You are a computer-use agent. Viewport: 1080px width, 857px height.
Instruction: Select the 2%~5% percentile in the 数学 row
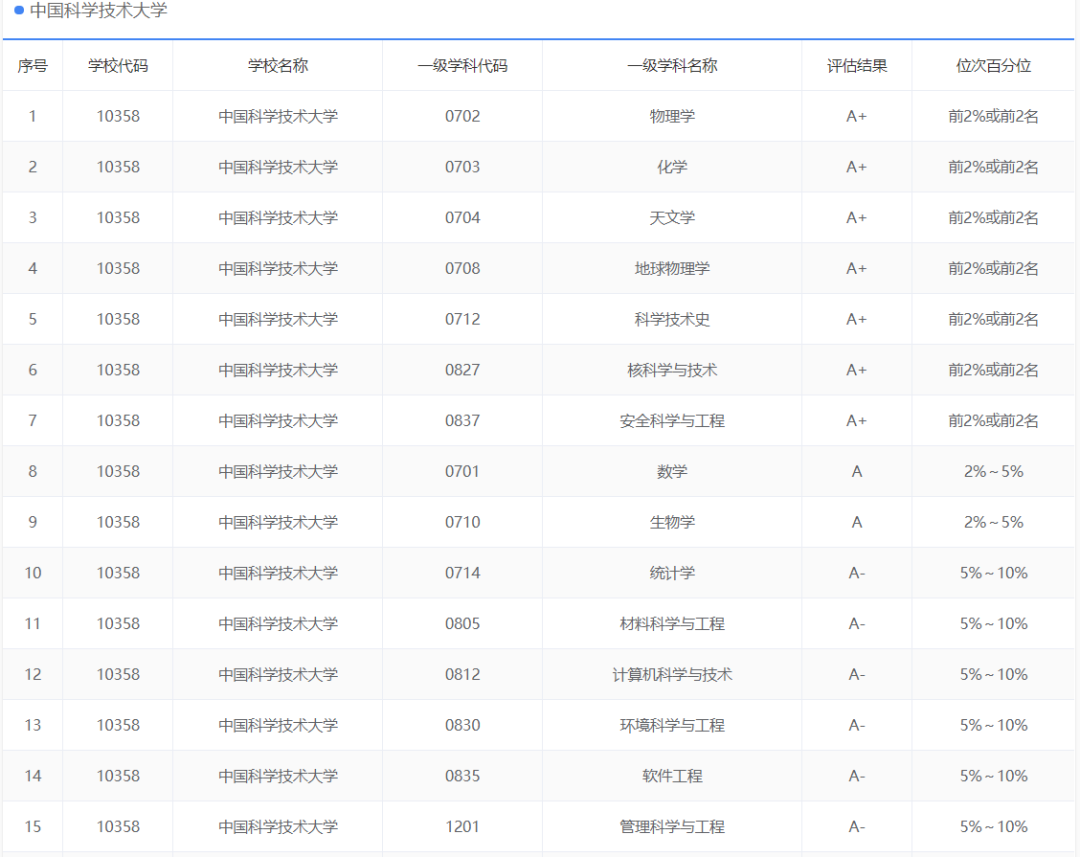click(993, 472)
